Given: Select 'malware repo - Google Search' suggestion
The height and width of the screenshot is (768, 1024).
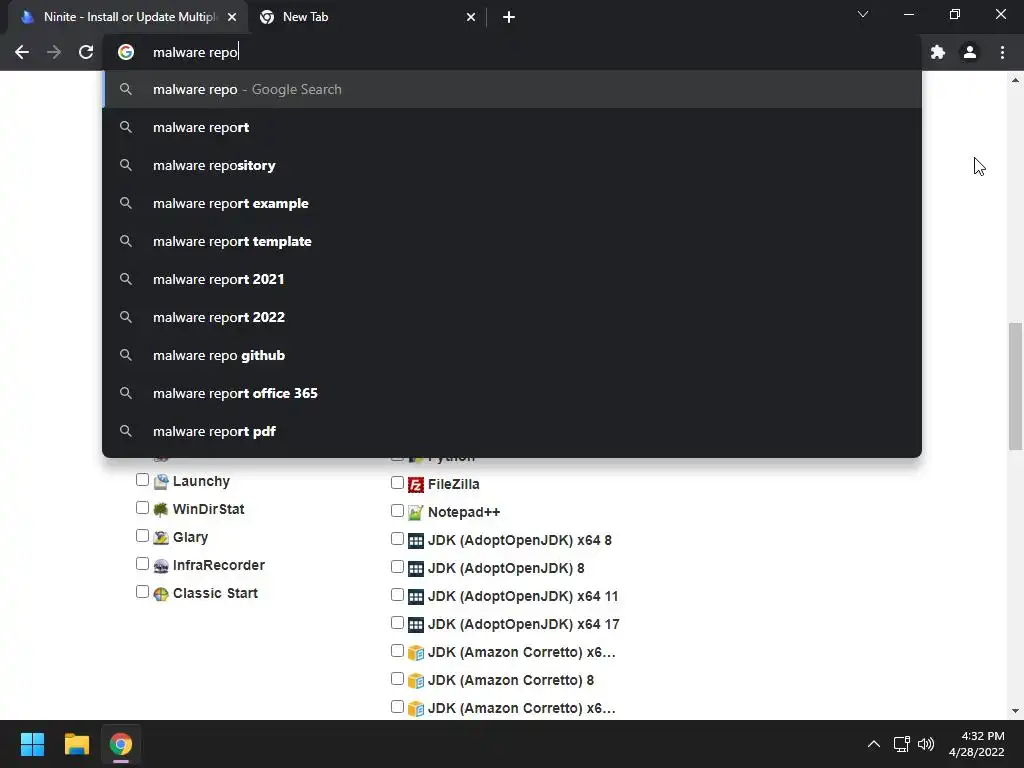Looking at the screenshot, I should 512,89.
